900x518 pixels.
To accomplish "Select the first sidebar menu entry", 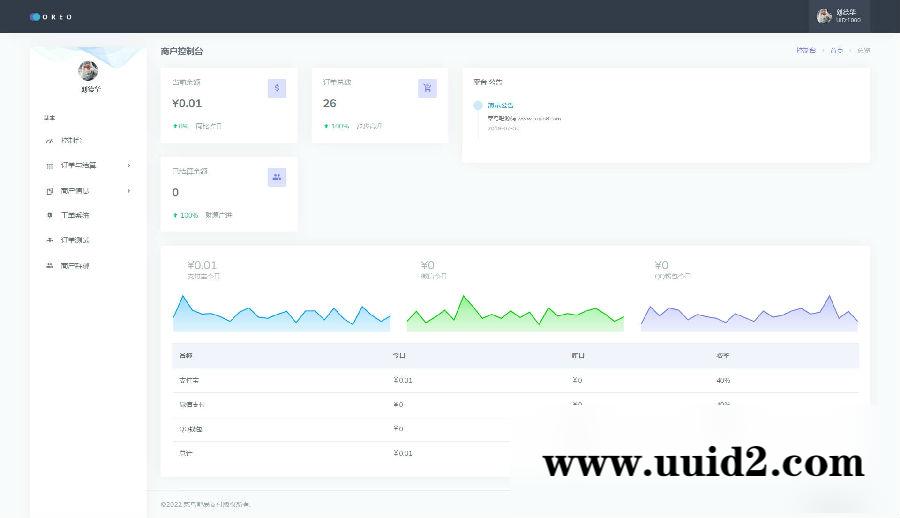I will pyautogui.click(x=72, y=140).
